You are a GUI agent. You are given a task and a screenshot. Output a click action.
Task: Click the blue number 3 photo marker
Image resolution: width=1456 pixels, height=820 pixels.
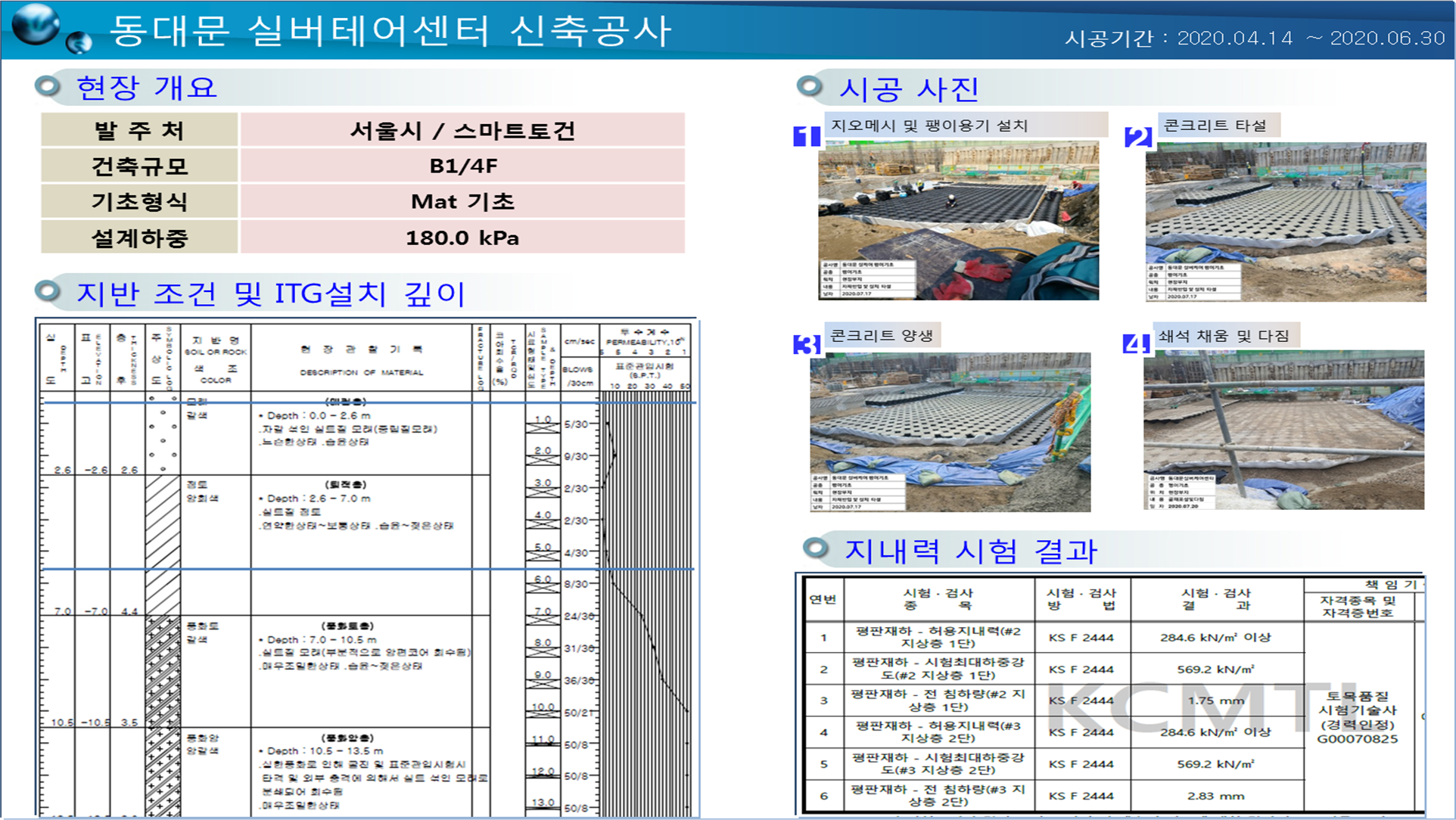pos(807,345)
